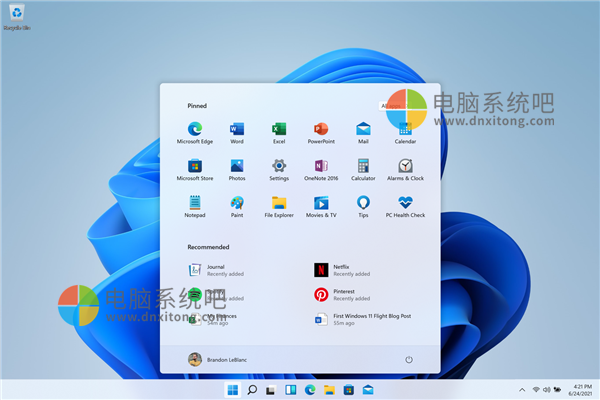Open the Calculator app

pos(363,169)
